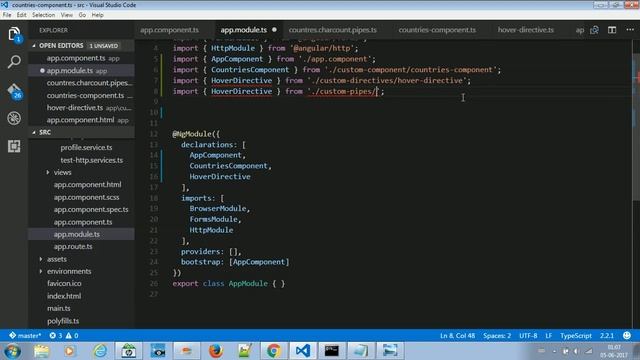The height and width of the screenshot is (360, 640).
Task: Switch to app.component.ts tab
Action: (x=169, y=30)
